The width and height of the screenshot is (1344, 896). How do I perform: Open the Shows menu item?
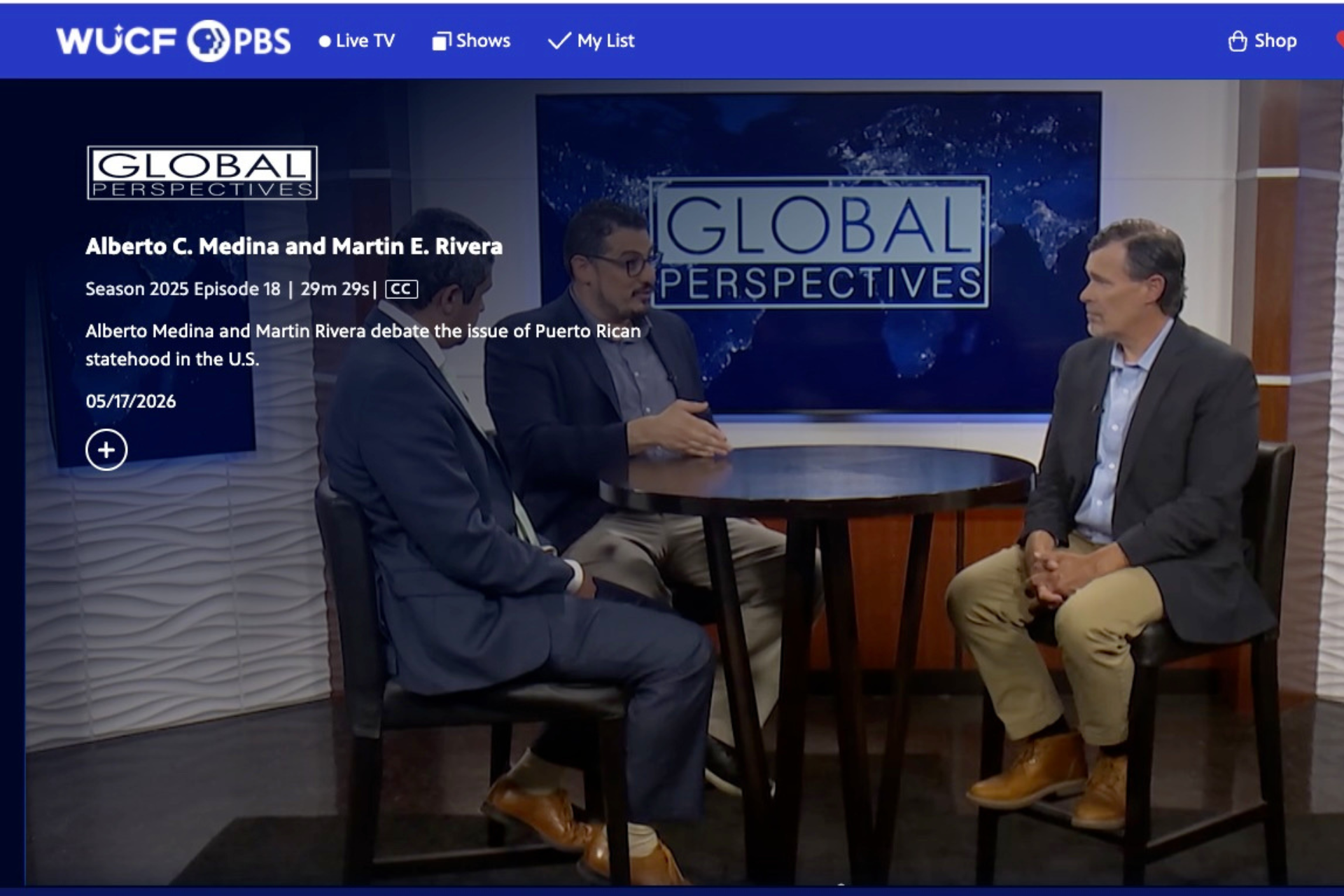(471, 41)
